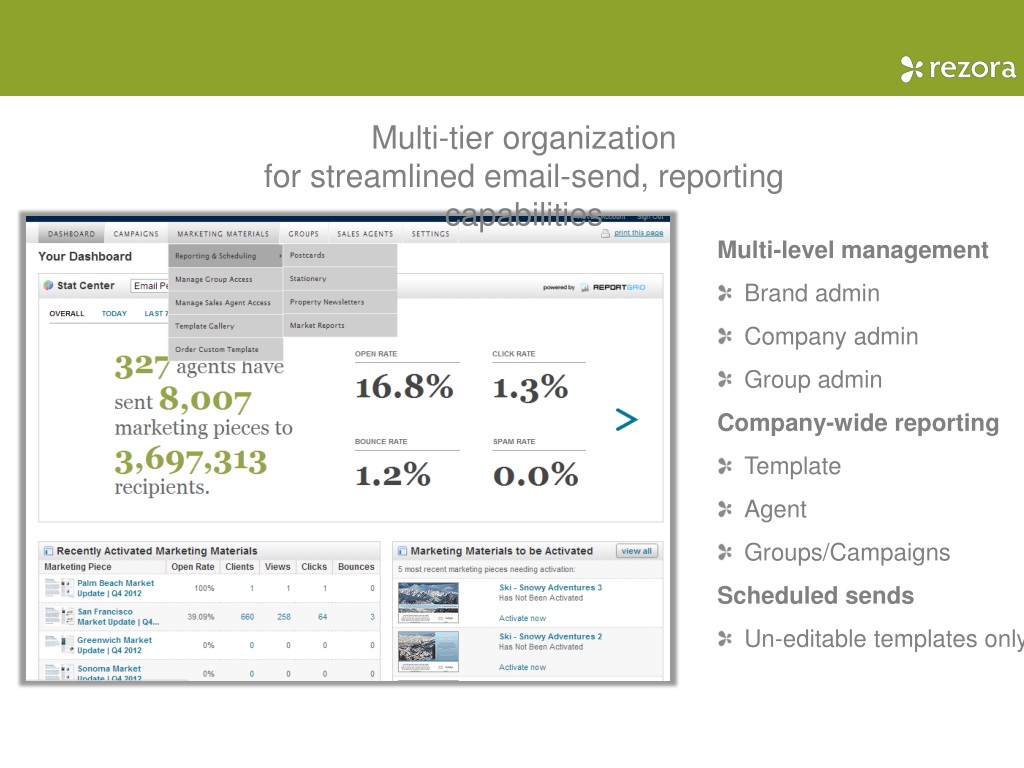Click the Scheduled sends heading
The image size is (1024, 768).
pyautogui.click(x=816, y=596)
